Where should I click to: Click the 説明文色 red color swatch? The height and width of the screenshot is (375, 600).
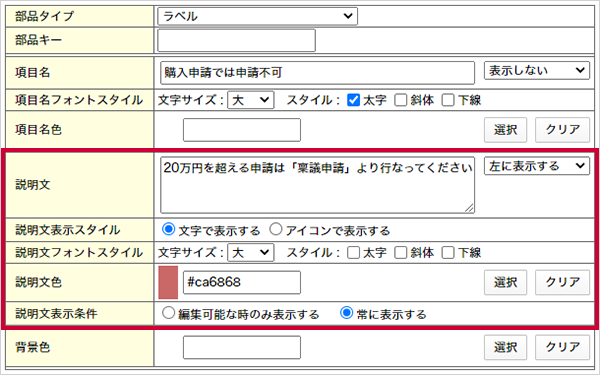click(x=168, y=282)
